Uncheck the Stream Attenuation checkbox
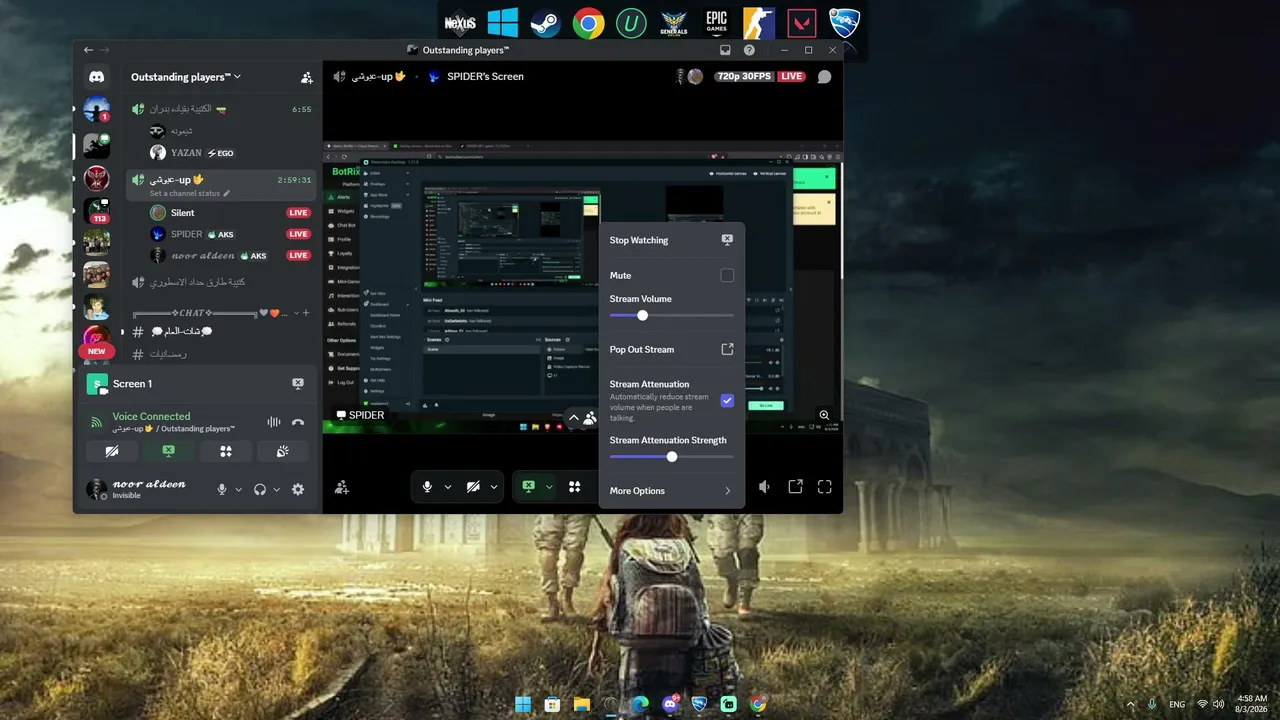 tap(727, 400)
